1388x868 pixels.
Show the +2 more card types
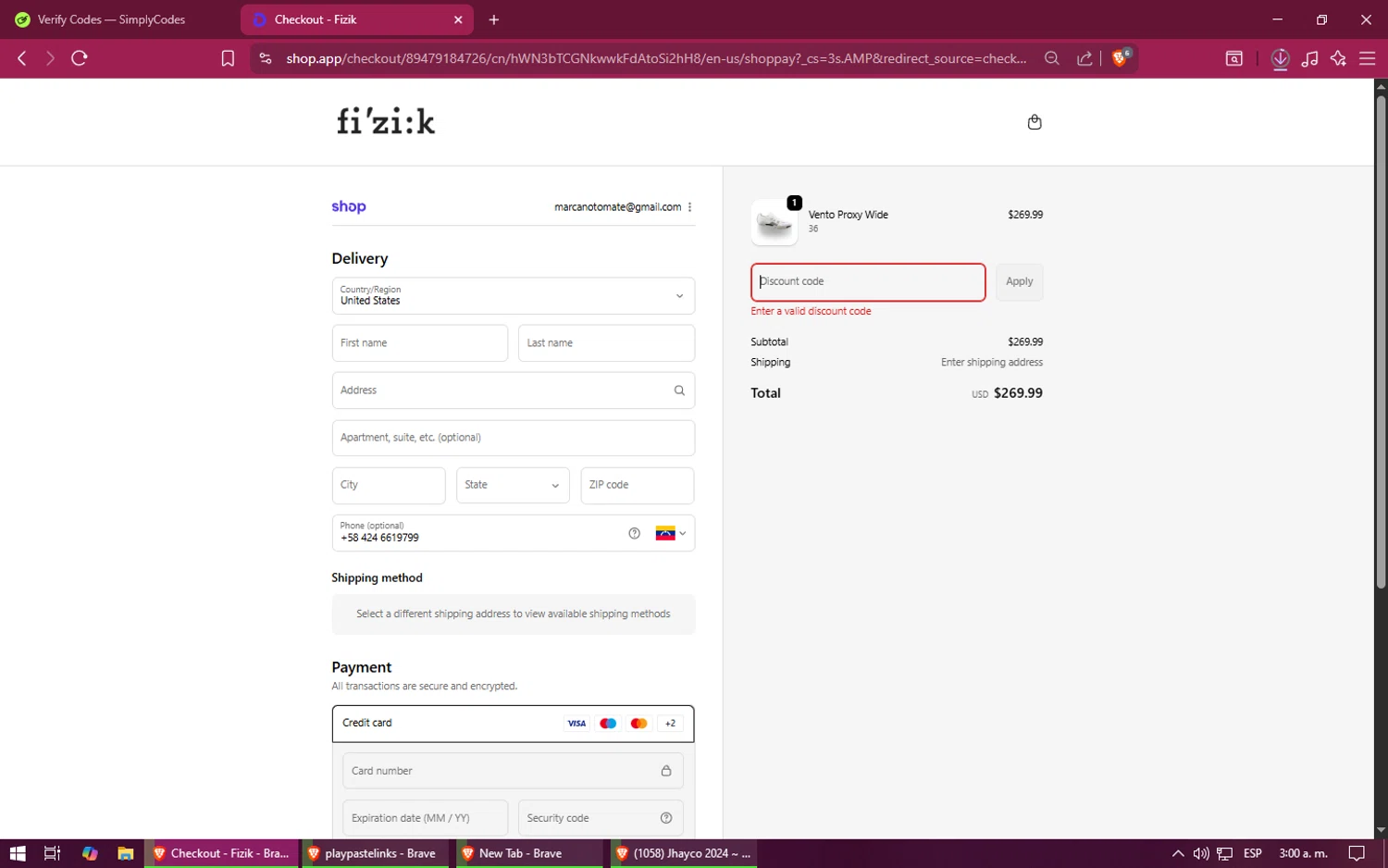pyautogui.click(x=670, y=724)
